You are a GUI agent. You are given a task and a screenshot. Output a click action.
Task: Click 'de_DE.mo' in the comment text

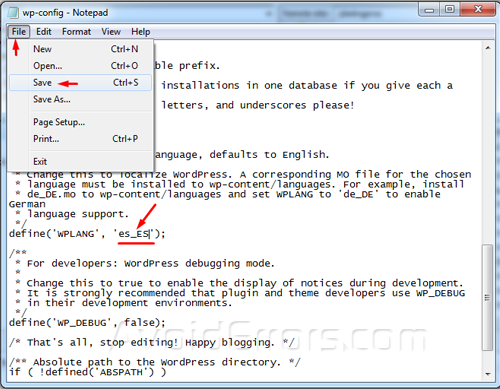tap(51, 195)
